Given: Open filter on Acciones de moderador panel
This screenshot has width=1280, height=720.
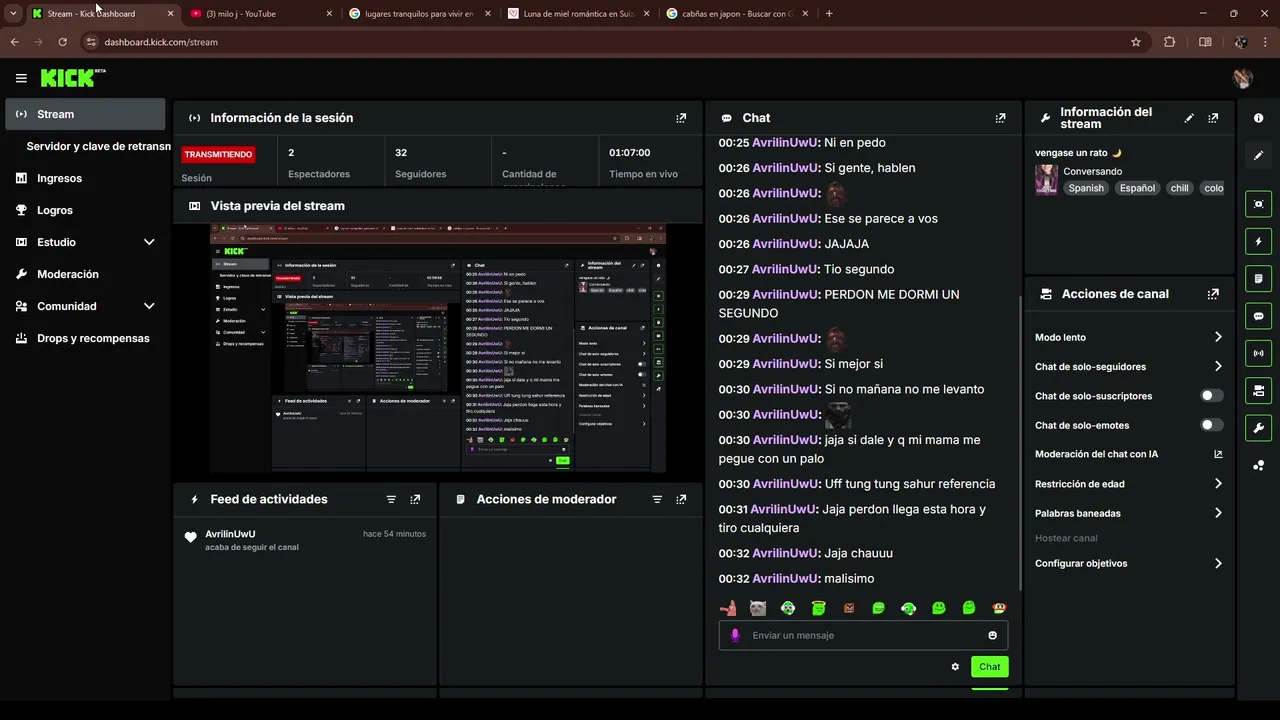Looking at the screenshot, I should pyautogui.click(x=657, y=499).
